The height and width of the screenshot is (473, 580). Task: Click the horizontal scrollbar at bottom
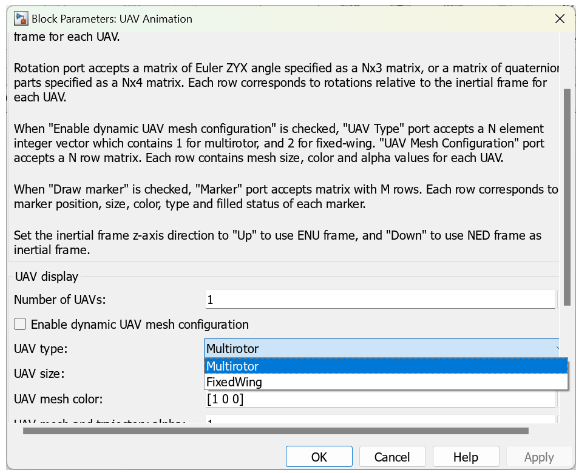tap(276, 431)
